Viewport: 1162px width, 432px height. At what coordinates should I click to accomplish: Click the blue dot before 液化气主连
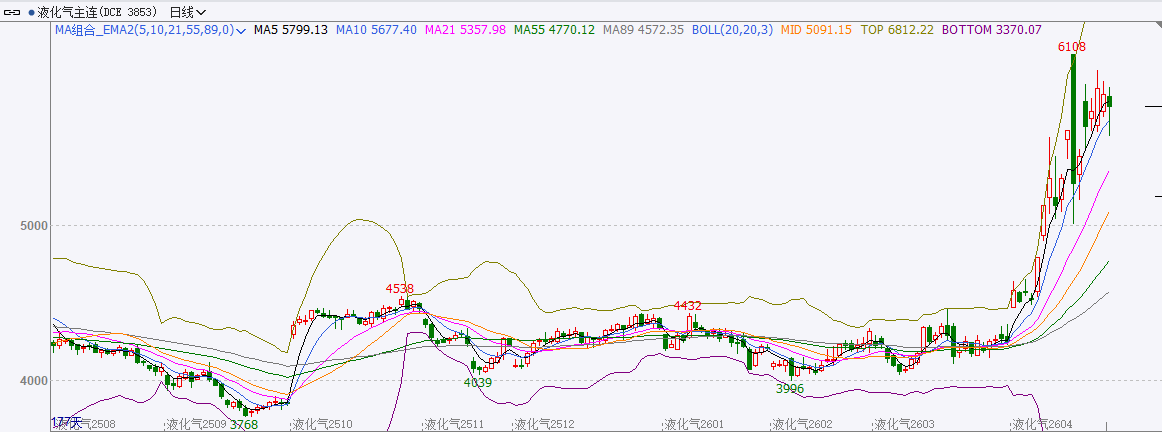click(31, 12)
